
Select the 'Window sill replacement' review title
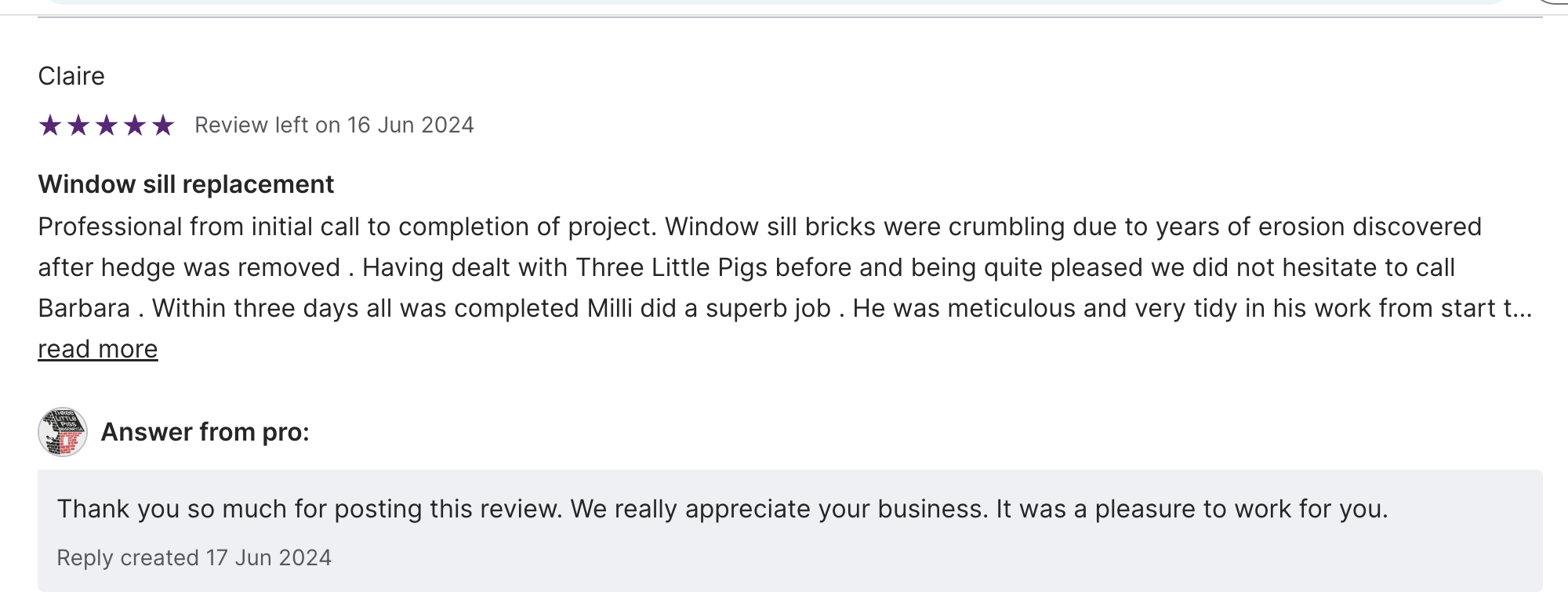point(186,184)
